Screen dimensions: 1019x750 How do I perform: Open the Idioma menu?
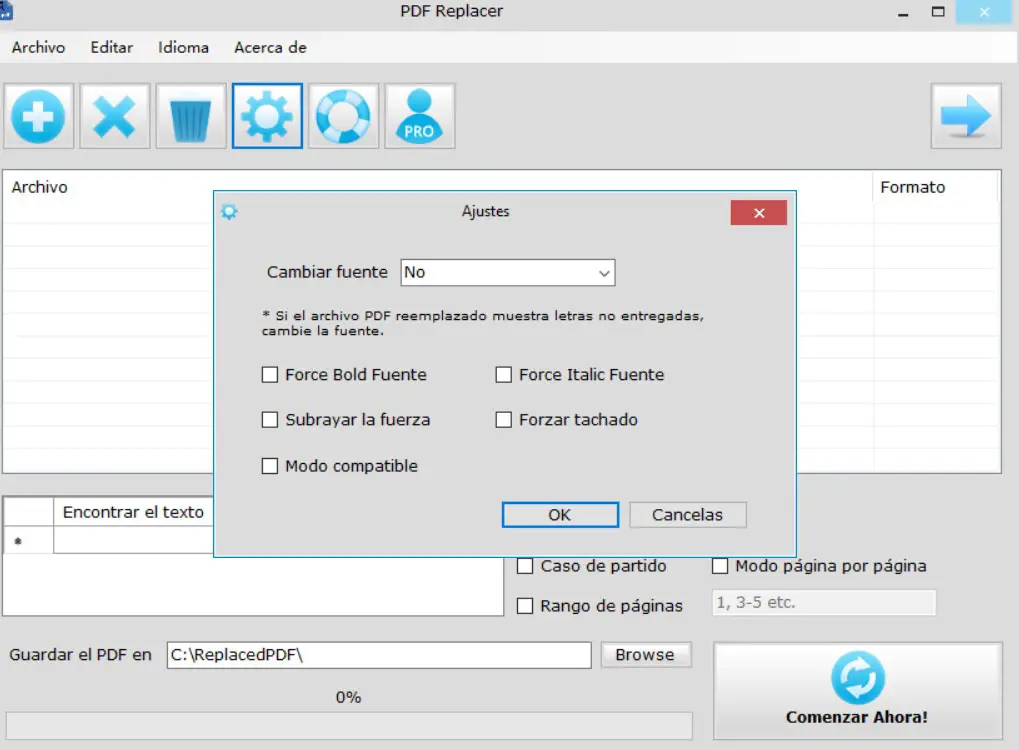(183, 47)
